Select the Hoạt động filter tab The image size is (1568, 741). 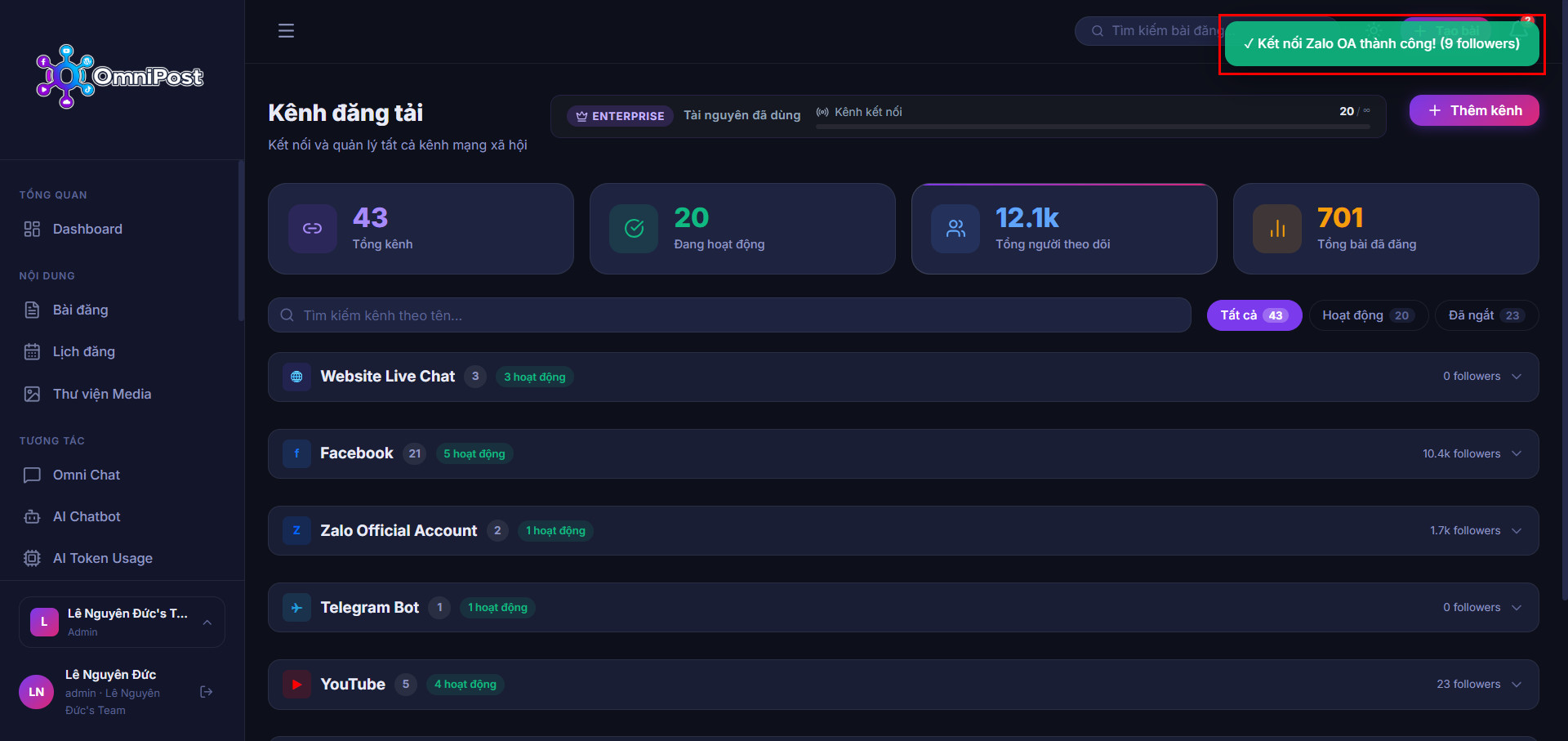tap(1368, 315)
